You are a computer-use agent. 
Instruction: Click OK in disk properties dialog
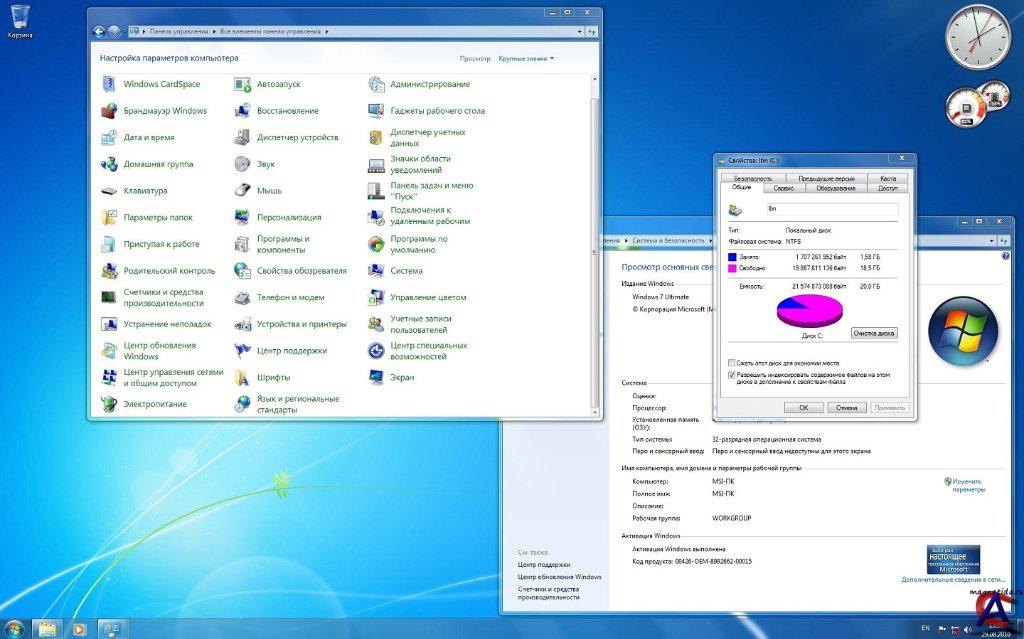[803, 408]
